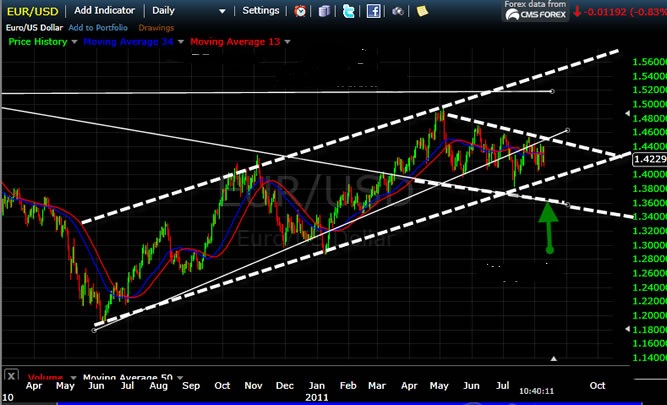
Task: Expand Moving Average 13 dropdown arrow
Action: (288, 42)
